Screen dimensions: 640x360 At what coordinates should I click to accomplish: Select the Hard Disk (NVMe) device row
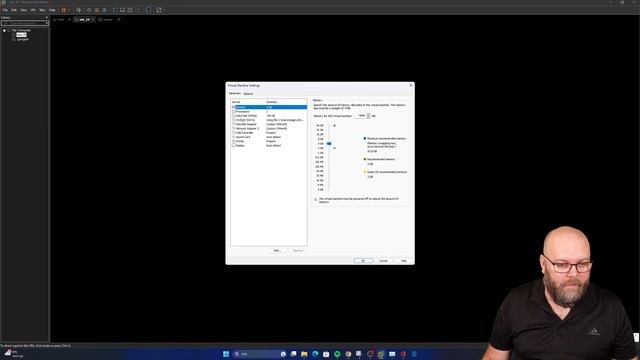269,116
